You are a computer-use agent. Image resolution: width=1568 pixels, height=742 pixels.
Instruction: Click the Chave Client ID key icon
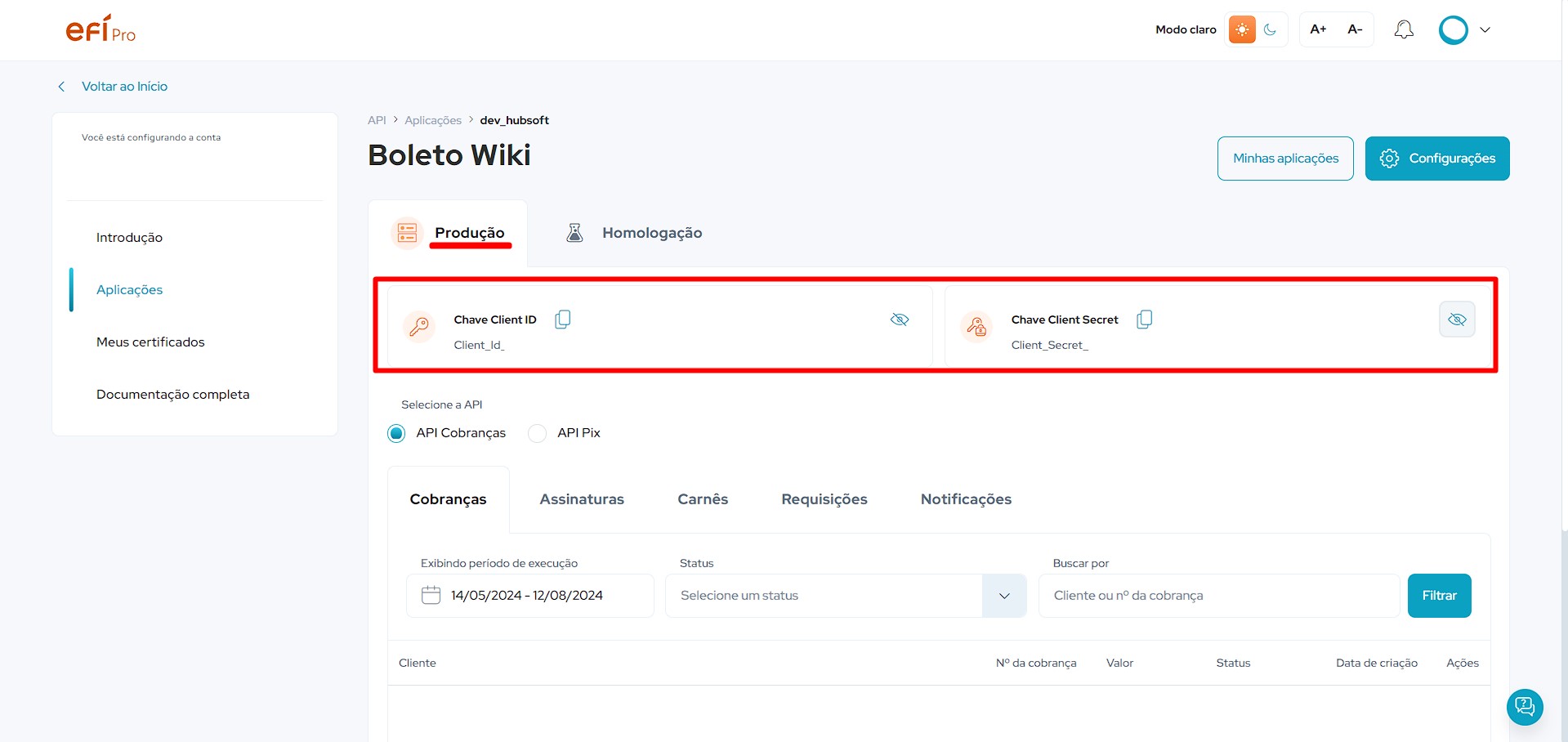point(419,327)
